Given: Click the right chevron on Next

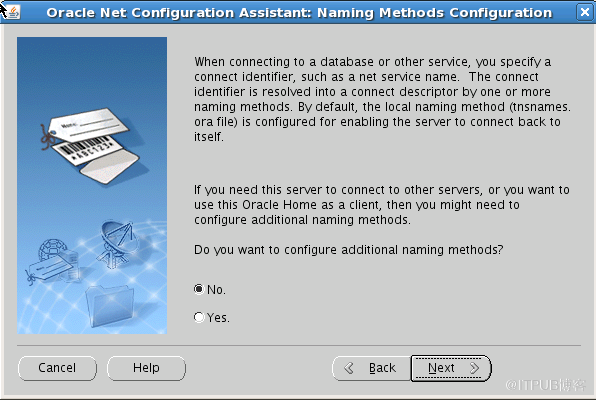Looking at the screenshot, I should (474, 368).
